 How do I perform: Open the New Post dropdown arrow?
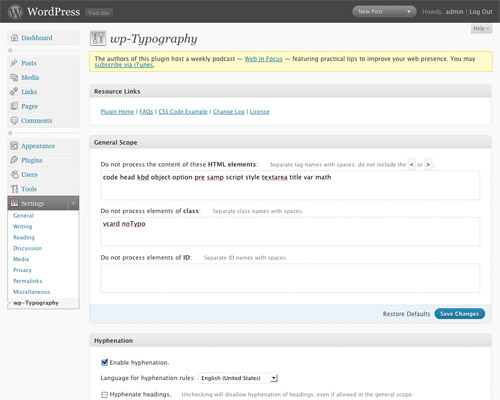click(409, 12)
